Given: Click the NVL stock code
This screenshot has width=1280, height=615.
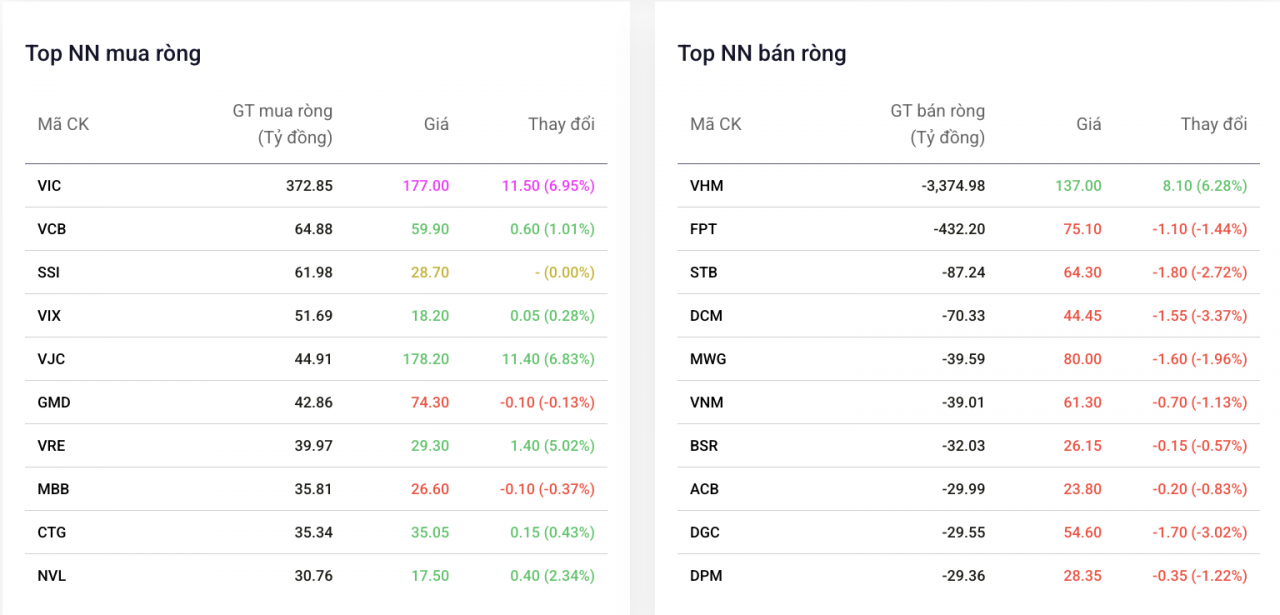Looking at the screenshot, I should tap(51, 576).
